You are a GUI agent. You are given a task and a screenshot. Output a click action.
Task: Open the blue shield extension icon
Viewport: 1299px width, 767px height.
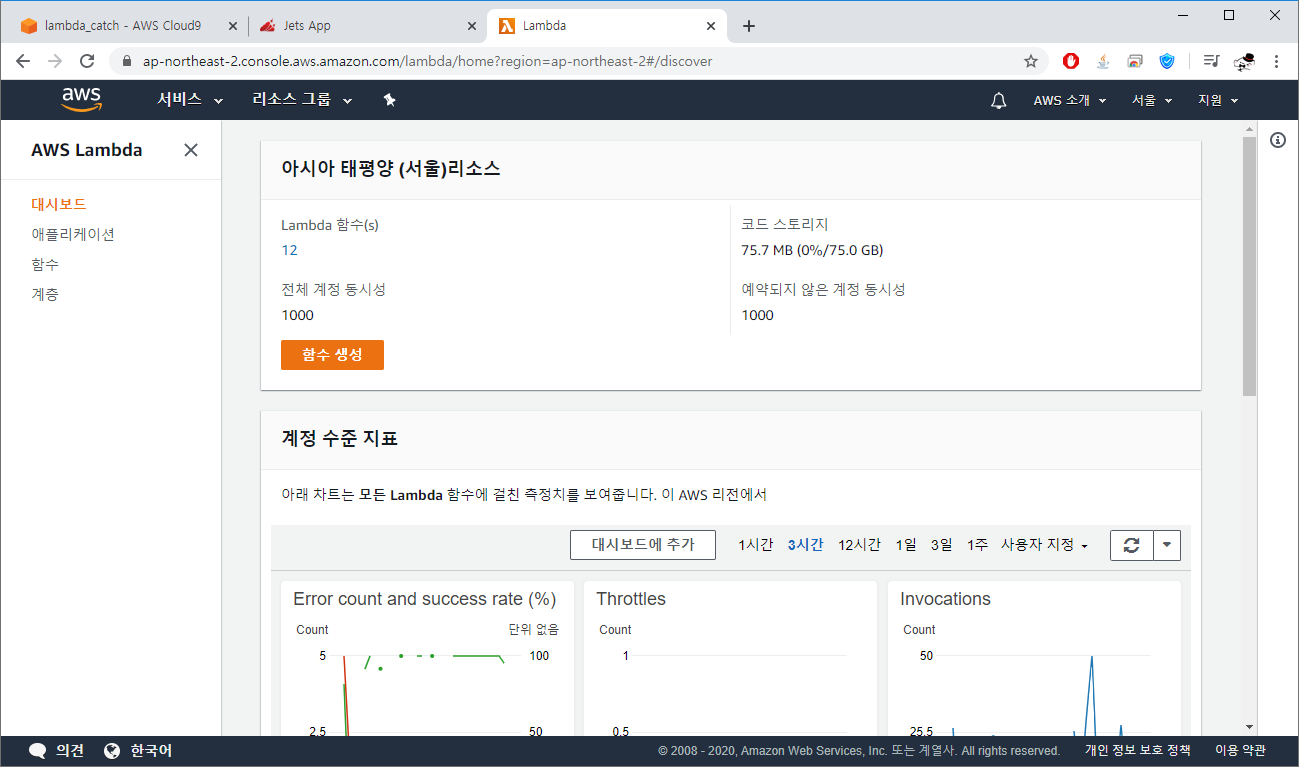(x=1167, y=61)
